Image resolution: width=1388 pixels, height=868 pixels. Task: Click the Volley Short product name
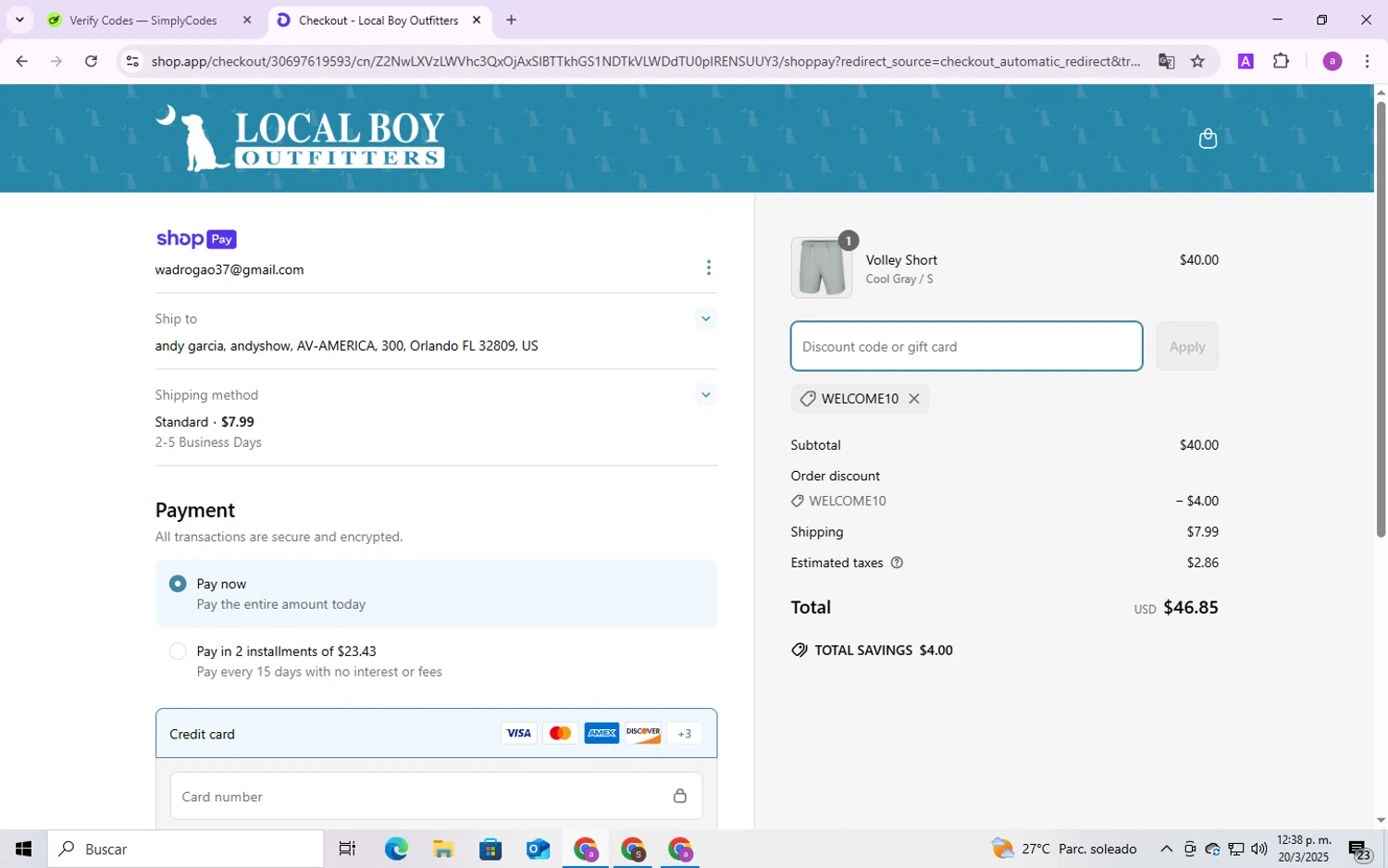(x=901, y=260)
